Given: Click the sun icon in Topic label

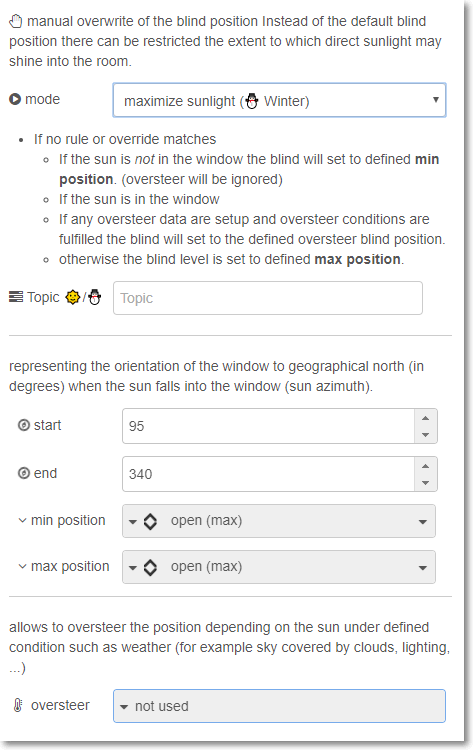Looking at the screenshot, I should pyautogui.click(x=73, y=297).
